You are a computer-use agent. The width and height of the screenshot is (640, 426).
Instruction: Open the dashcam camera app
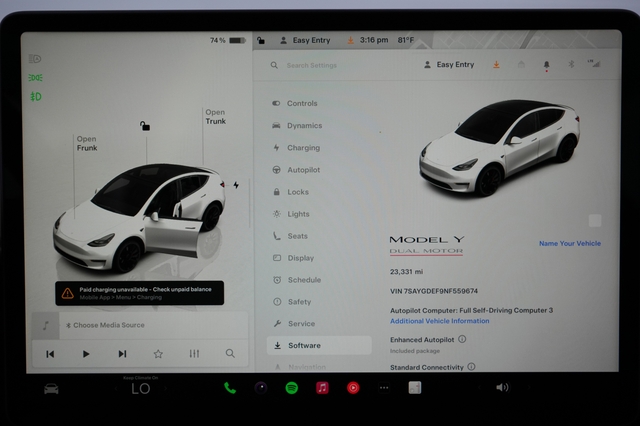[261, 388]
